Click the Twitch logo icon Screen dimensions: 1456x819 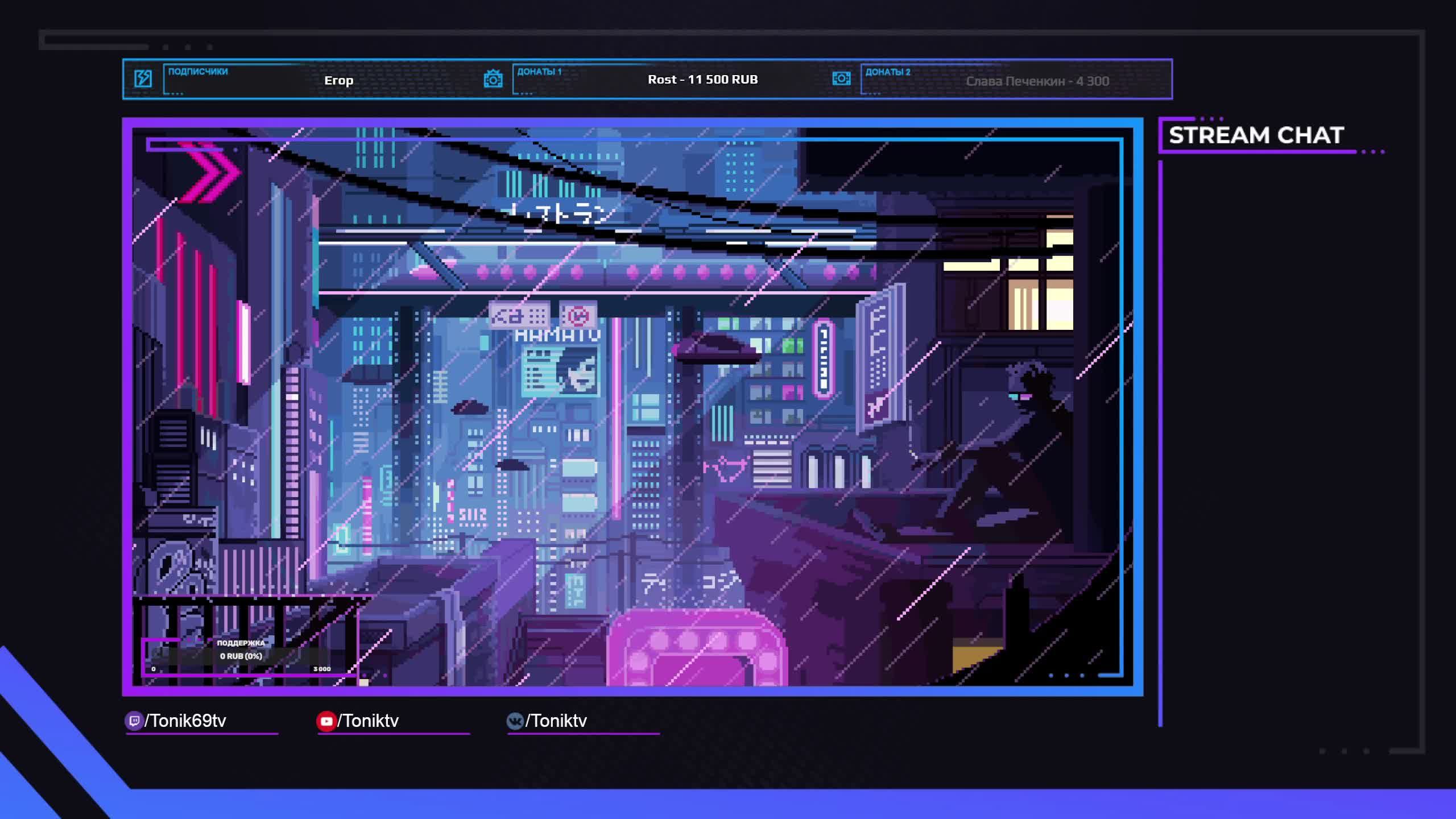point(134,721)
